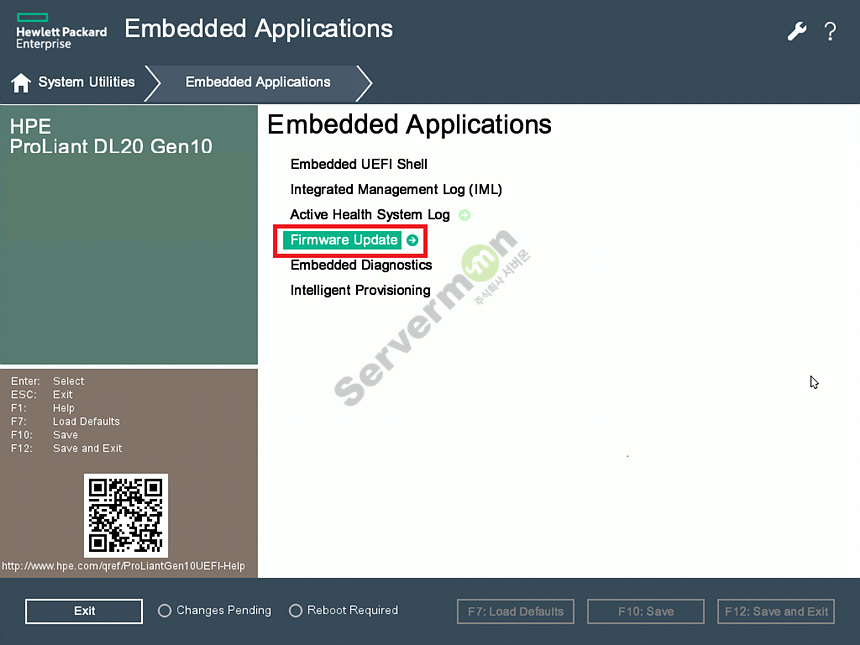Go to the home icon in breadcrumb
Image resolution: width=860 pixels, height=645 pixels.
pos(21,83)
